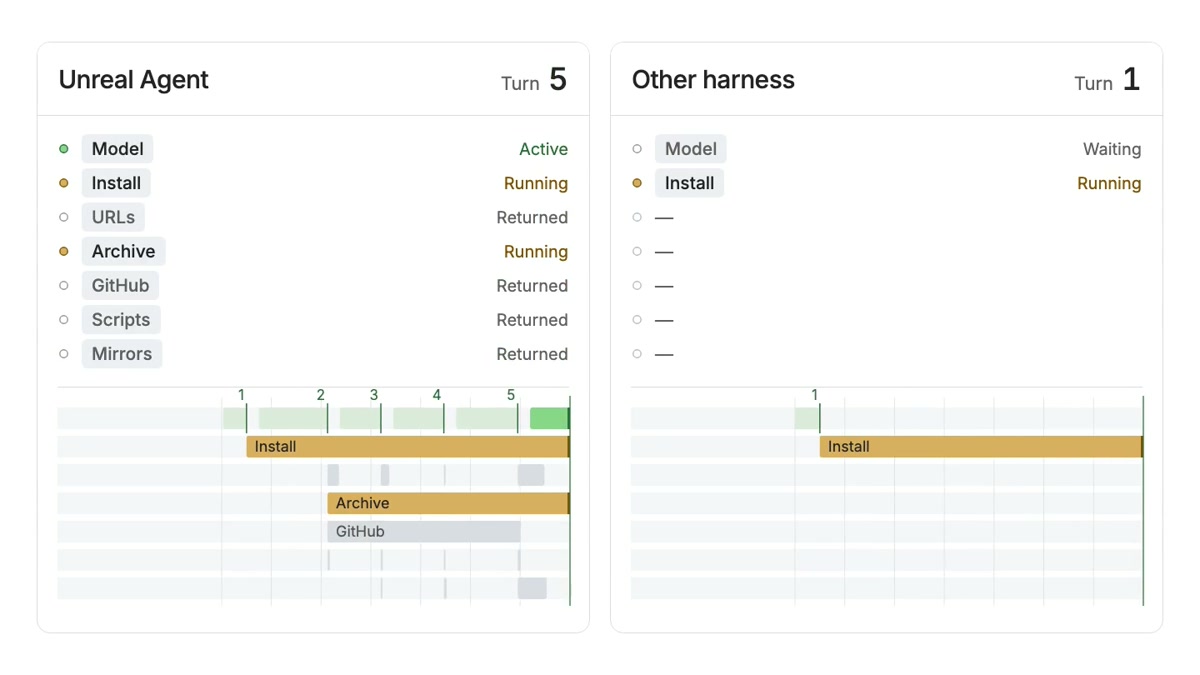Select the Model chip in Other harness
This screenshot has width=1200, height=675.
[690, 149]
